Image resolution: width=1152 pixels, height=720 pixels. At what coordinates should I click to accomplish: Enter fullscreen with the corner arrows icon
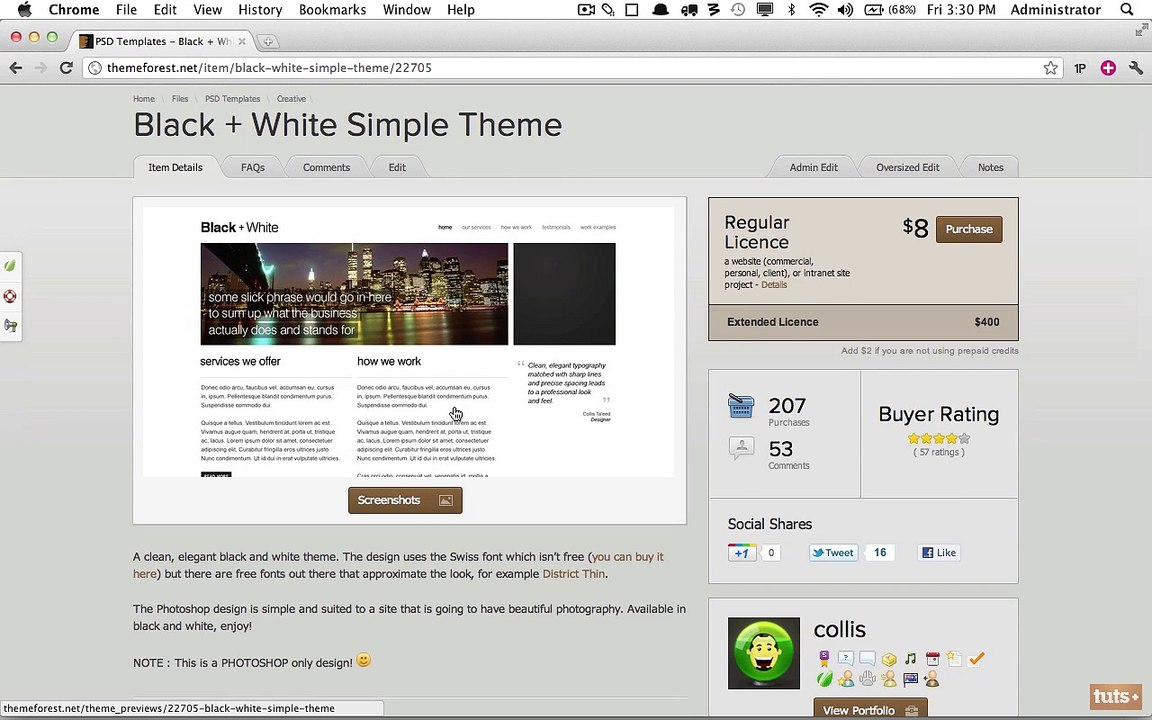[x=1141, y=30]
